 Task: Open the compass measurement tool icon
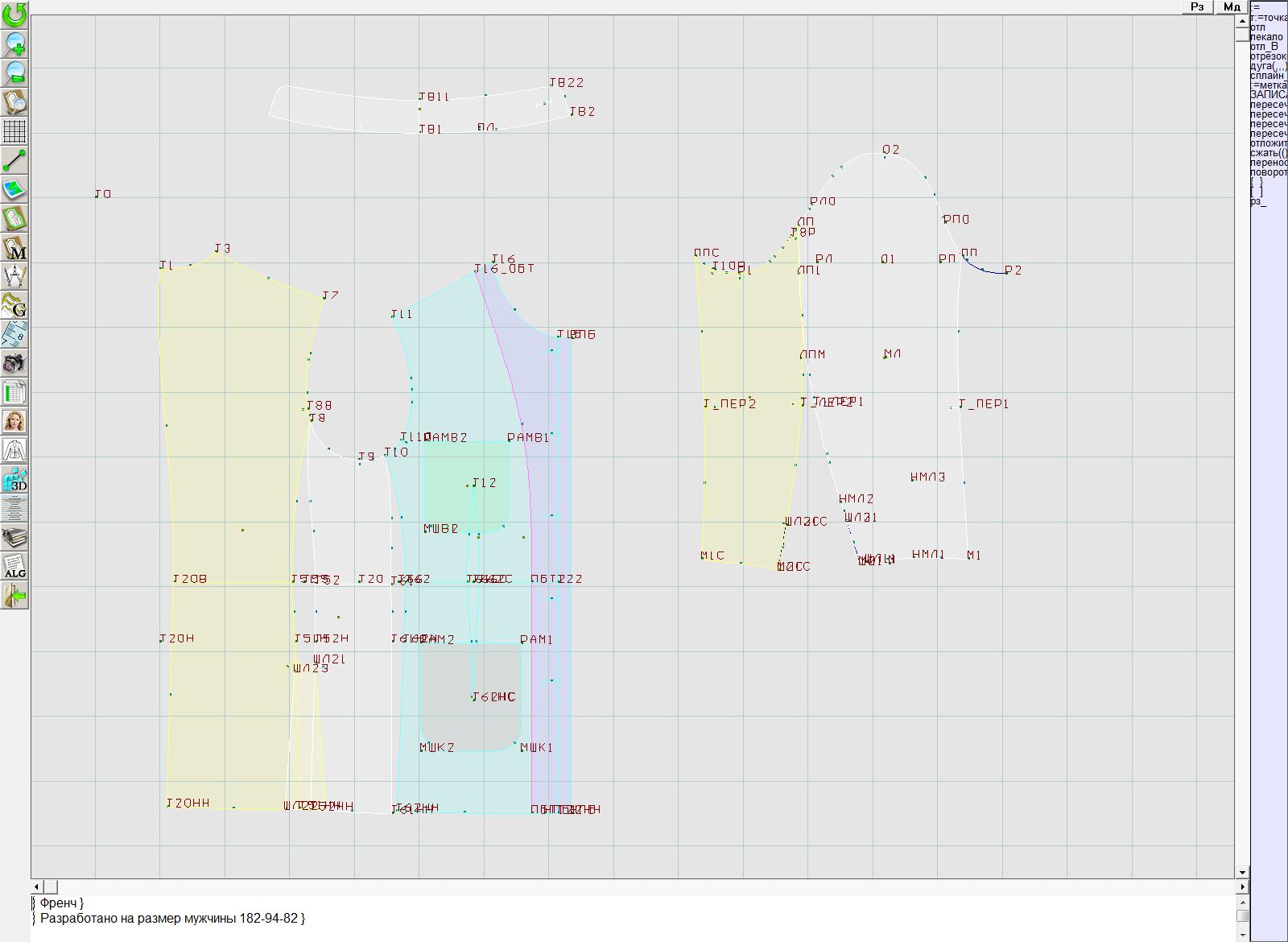[x=14, y=276]
